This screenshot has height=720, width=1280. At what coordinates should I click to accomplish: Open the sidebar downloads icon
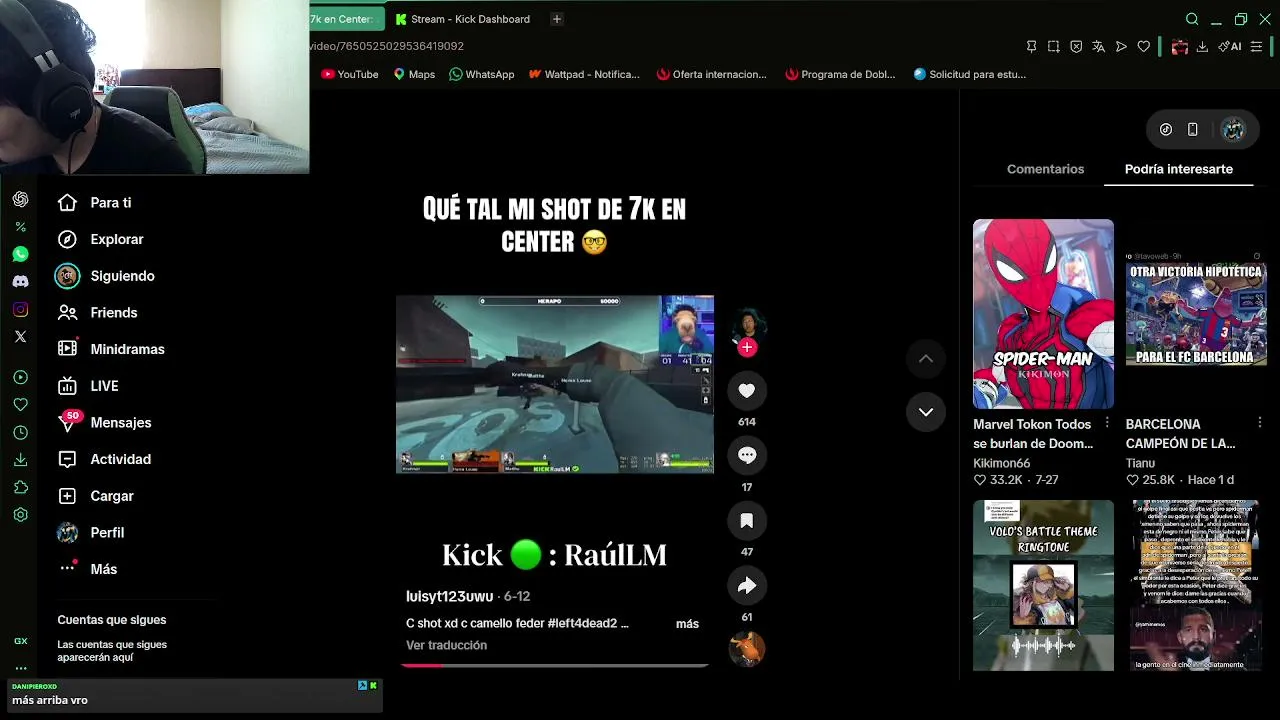click(x=20, y=460)
